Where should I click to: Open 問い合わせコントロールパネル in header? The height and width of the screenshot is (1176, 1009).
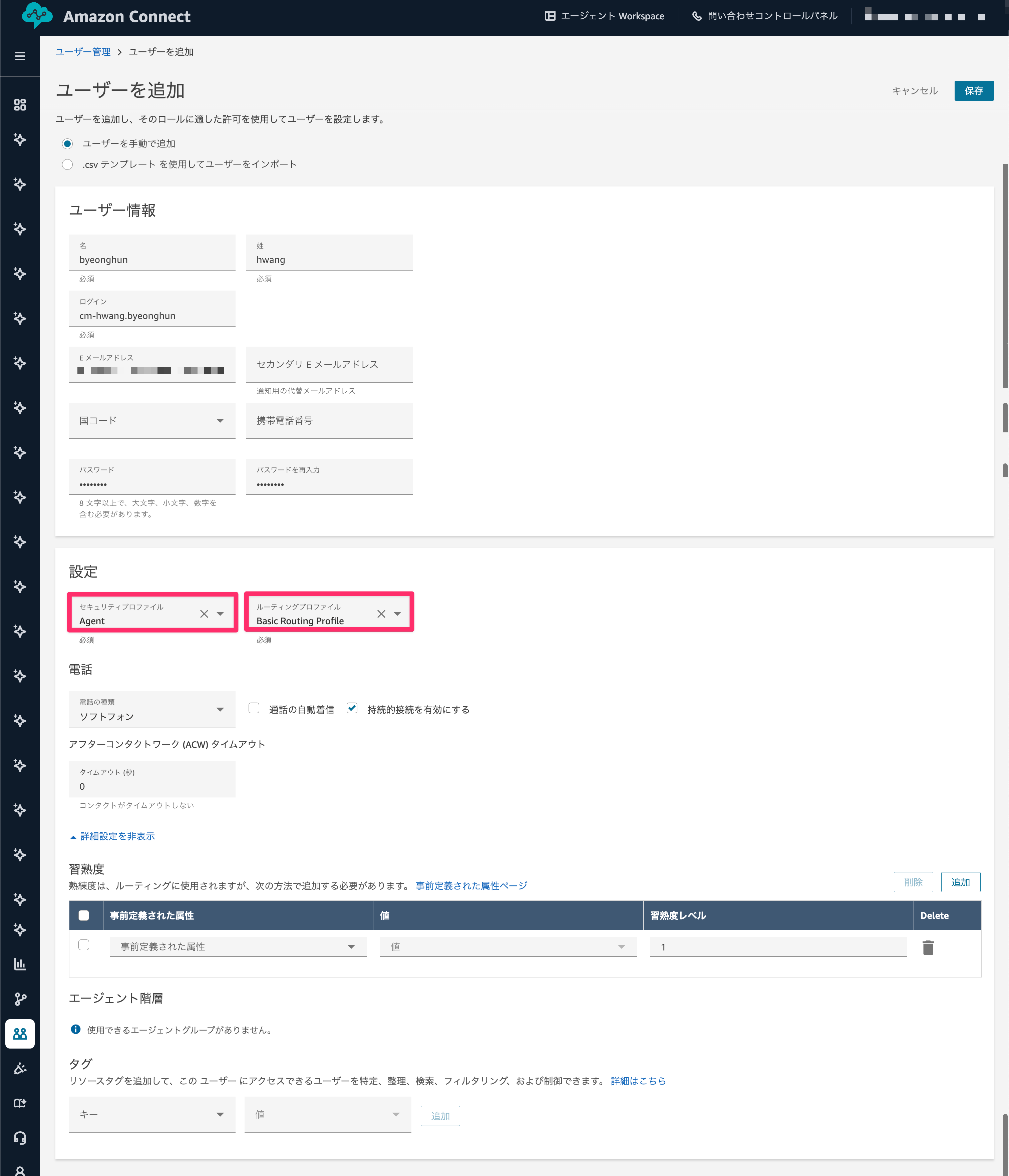[x=765, y=16]
